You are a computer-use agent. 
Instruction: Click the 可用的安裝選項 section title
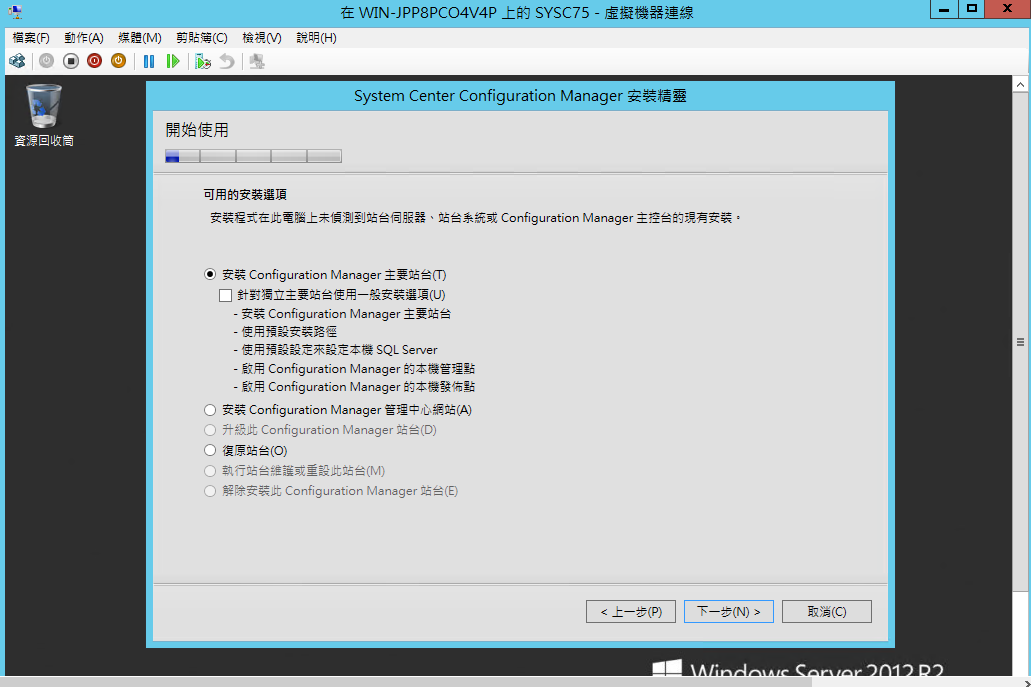pyautogui.click(x=245, y=195)
